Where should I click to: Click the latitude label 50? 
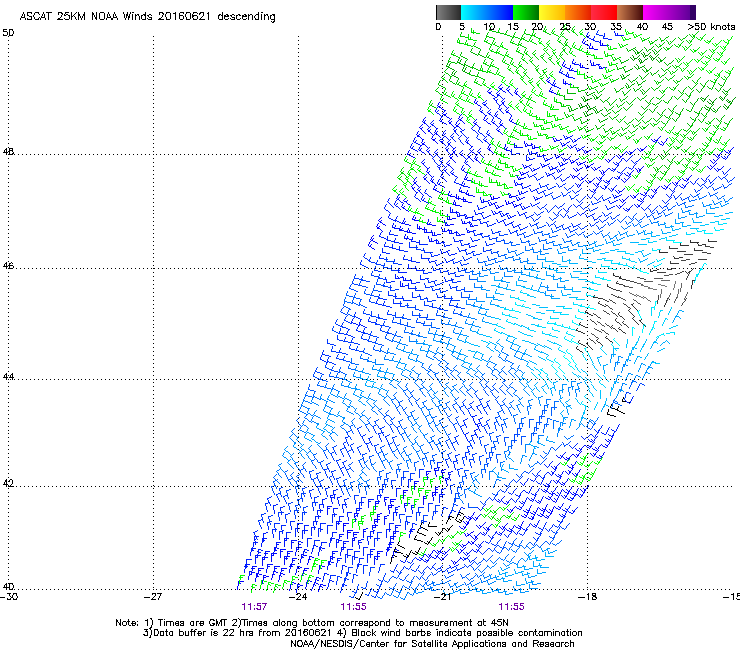pos(8,33)
